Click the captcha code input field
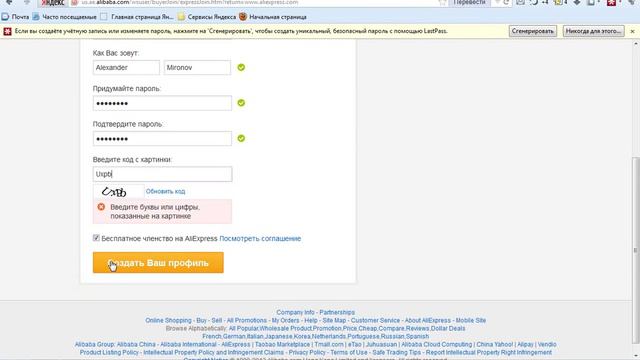The width and height of the screenshot is (640, 360). coord(162,174)
